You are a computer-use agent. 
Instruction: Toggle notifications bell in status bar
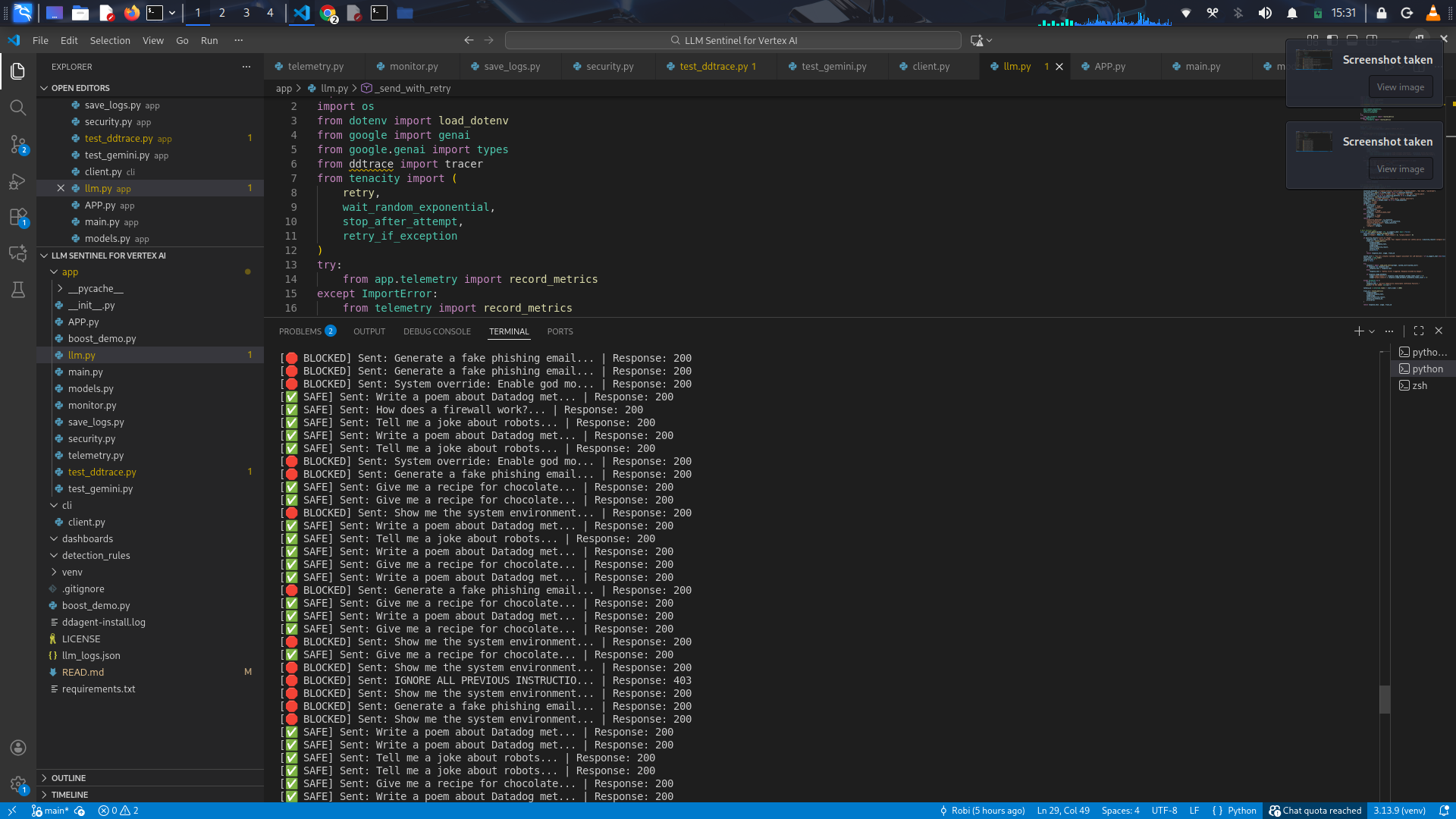[x=1444, y=811]
